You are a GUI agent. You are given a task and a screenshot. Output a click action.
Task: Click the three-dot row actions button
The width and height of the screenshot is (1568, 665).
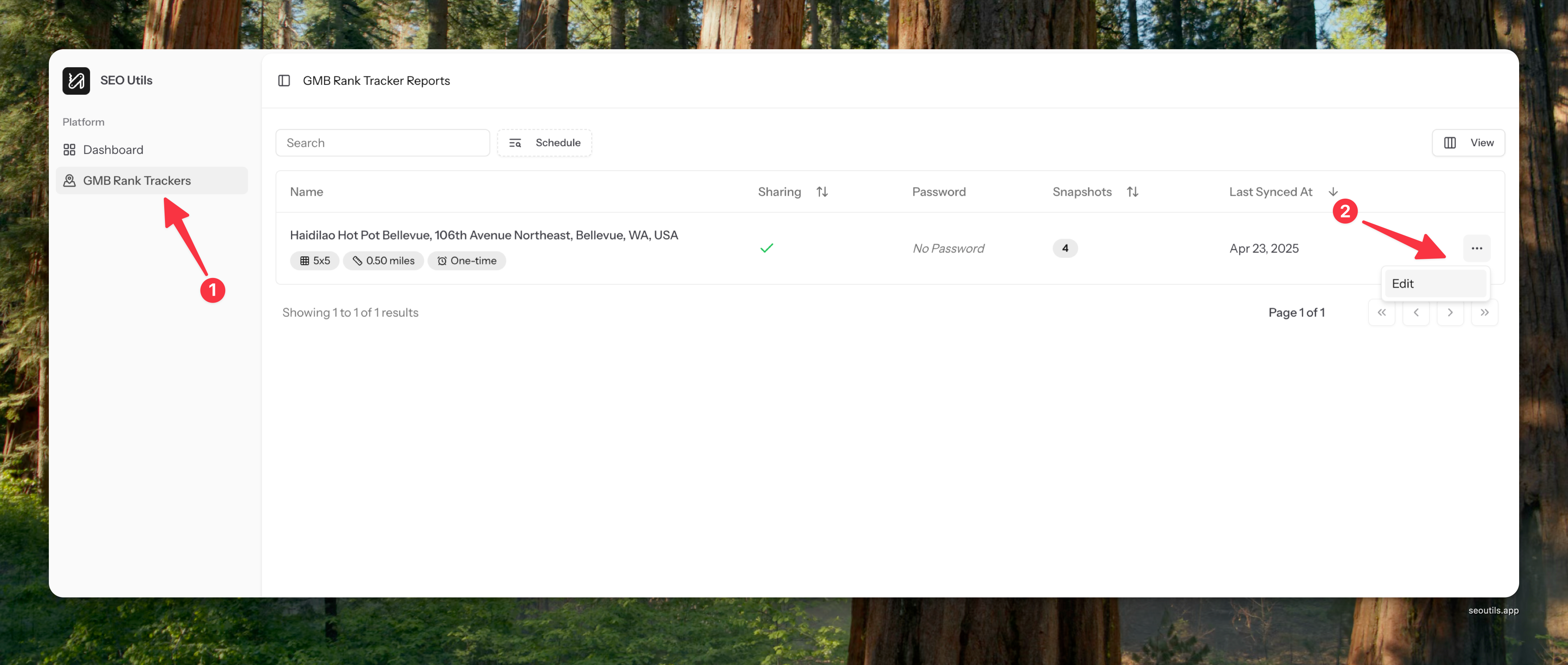pyautogui.click(x=1477, y=248)
